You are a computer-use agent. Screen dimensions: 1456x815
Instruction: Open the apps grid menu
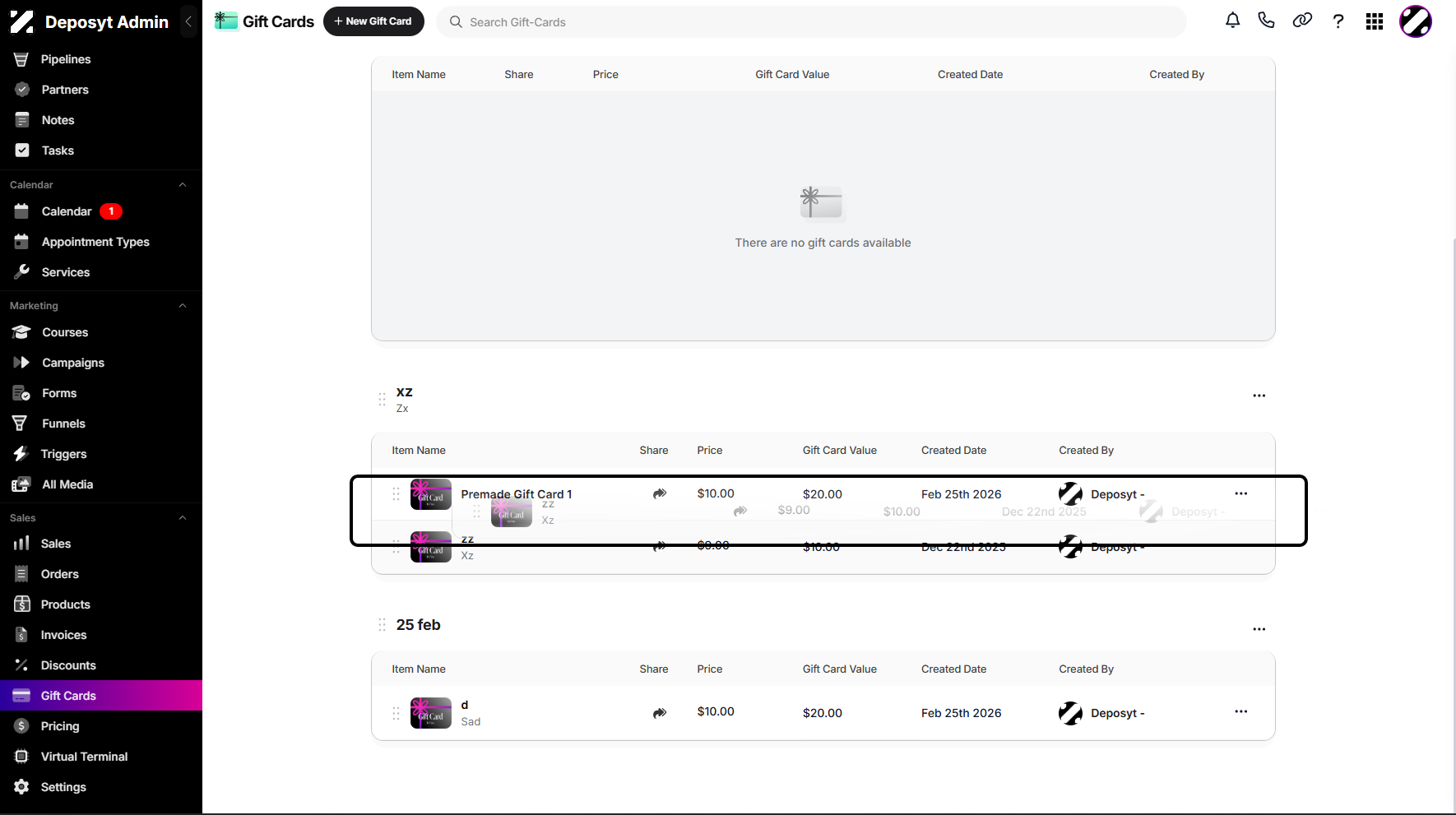pos(1375,21)
